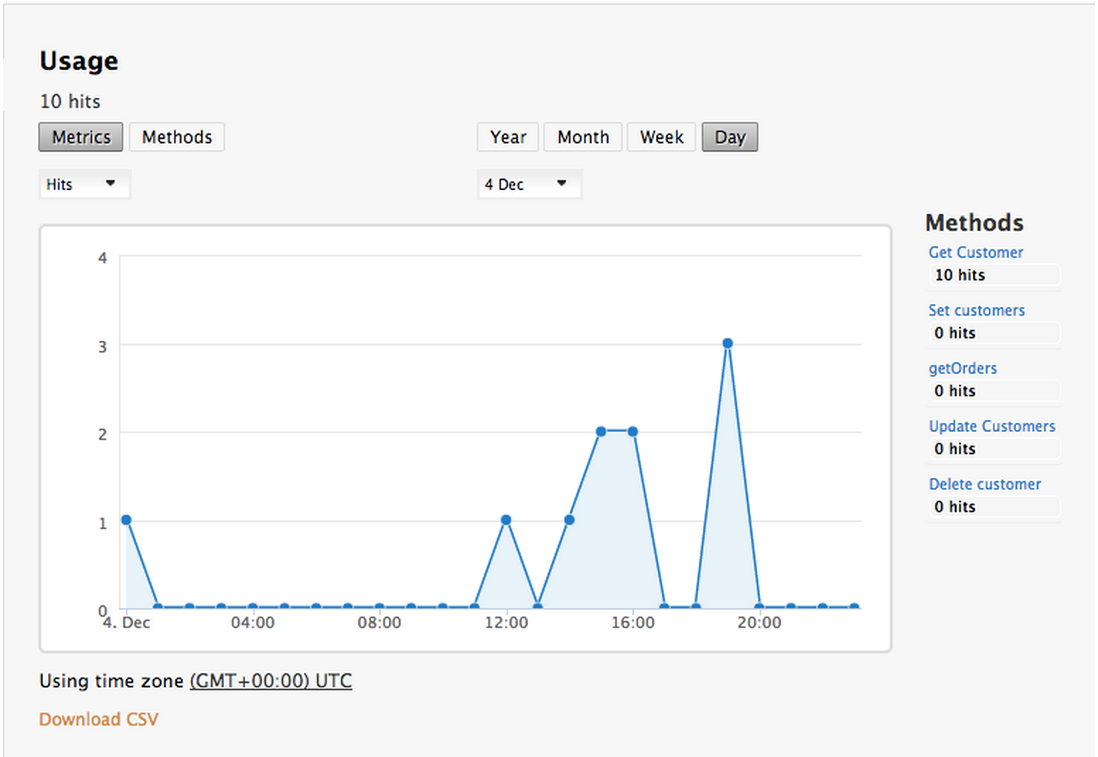Select the 16:00 data point on the chart

632,432
